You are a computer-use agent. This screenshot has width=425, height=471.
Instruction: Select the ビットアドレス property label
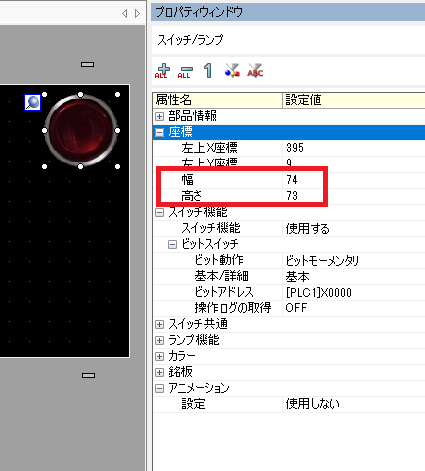[x=224, y=292]
